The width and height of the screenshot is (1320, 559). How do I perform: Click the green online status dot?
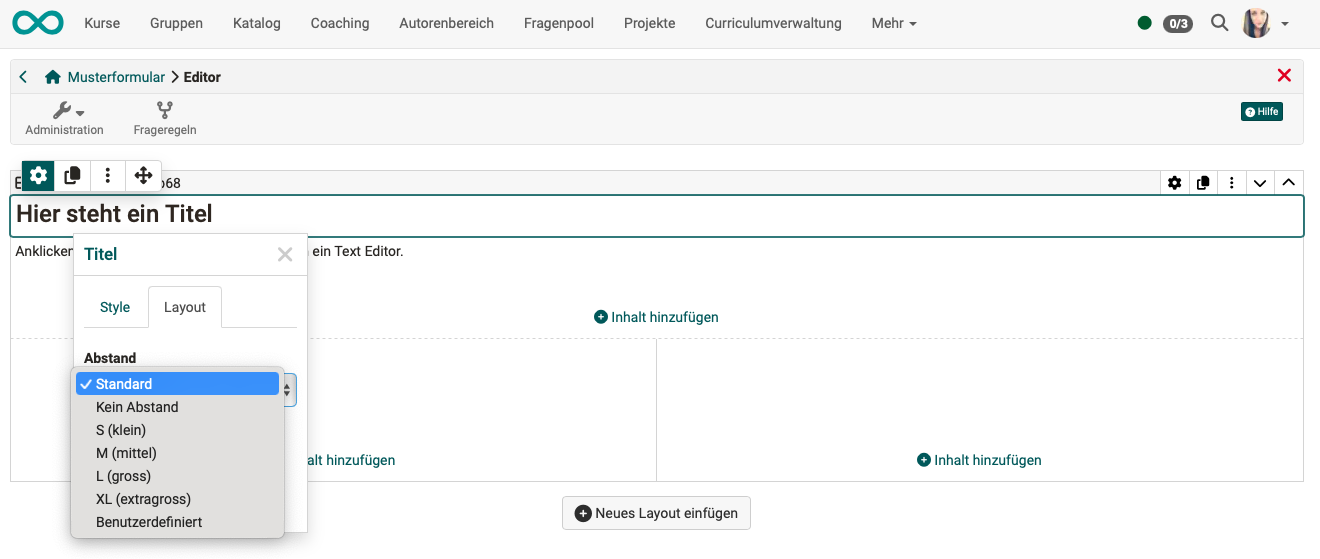(x=1145, y=23)
